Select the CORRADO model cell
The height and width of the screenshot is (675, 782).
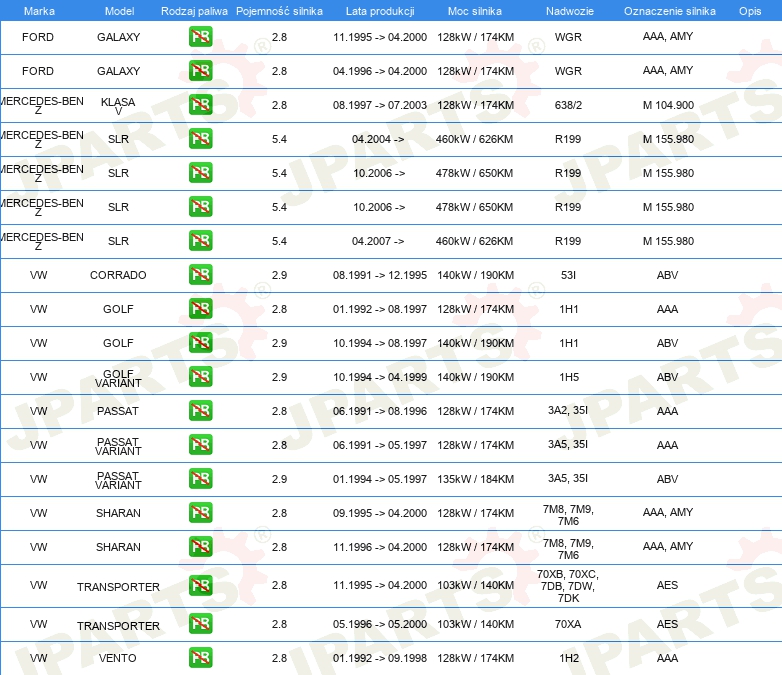[x=118, y=275]
